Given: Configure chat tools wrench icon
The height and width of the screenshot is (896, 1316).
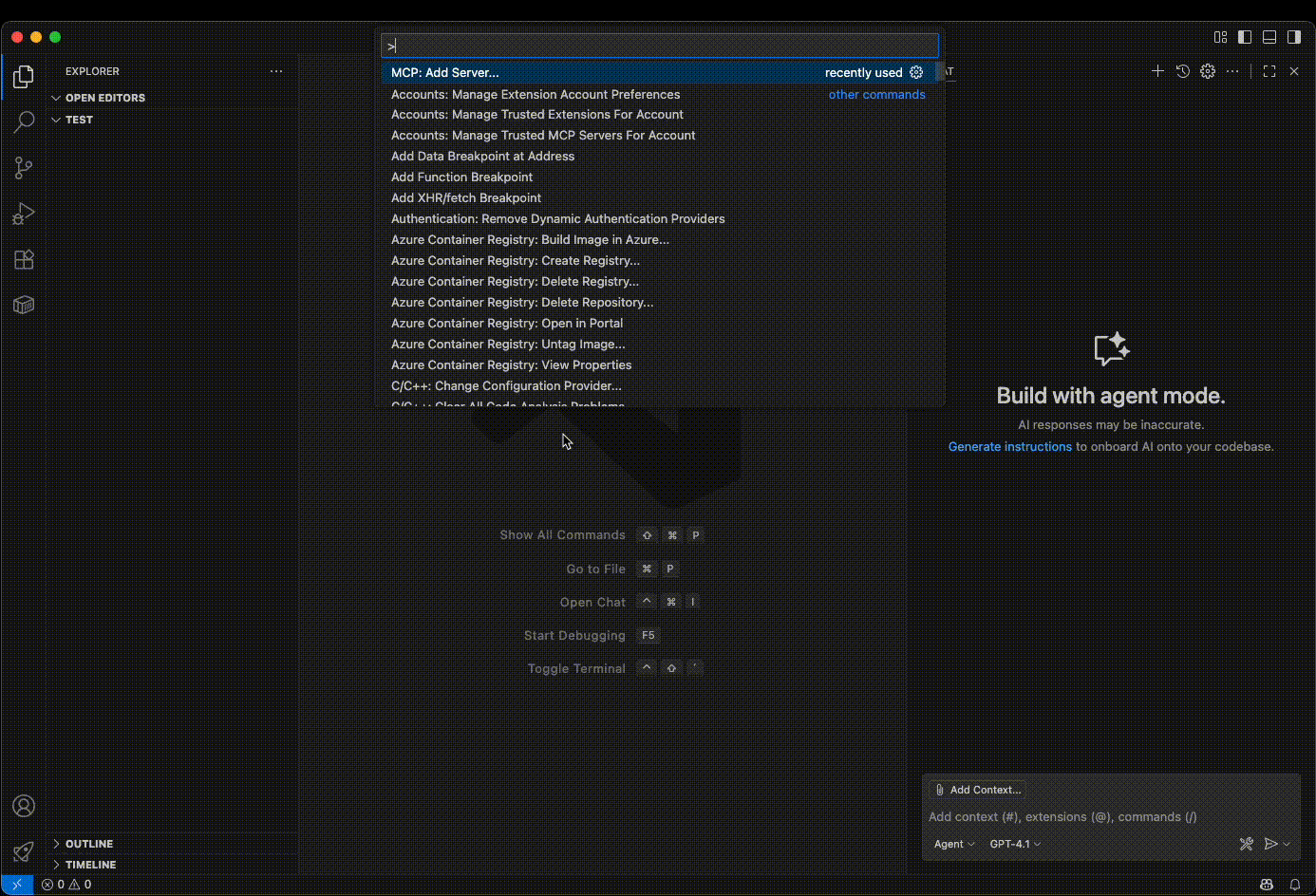Looking at the screenshot, I should [x=1247, y=844].
